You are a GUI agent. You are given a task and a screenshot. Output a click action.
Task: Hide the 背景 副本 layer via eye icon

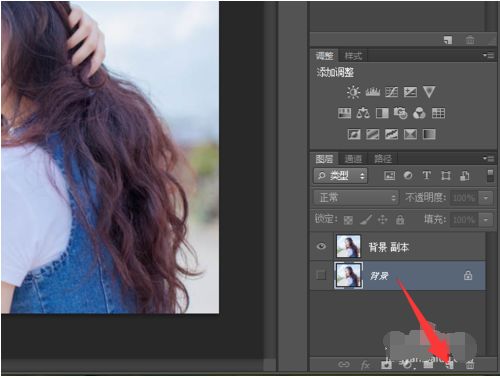click(x=321, y=246)
